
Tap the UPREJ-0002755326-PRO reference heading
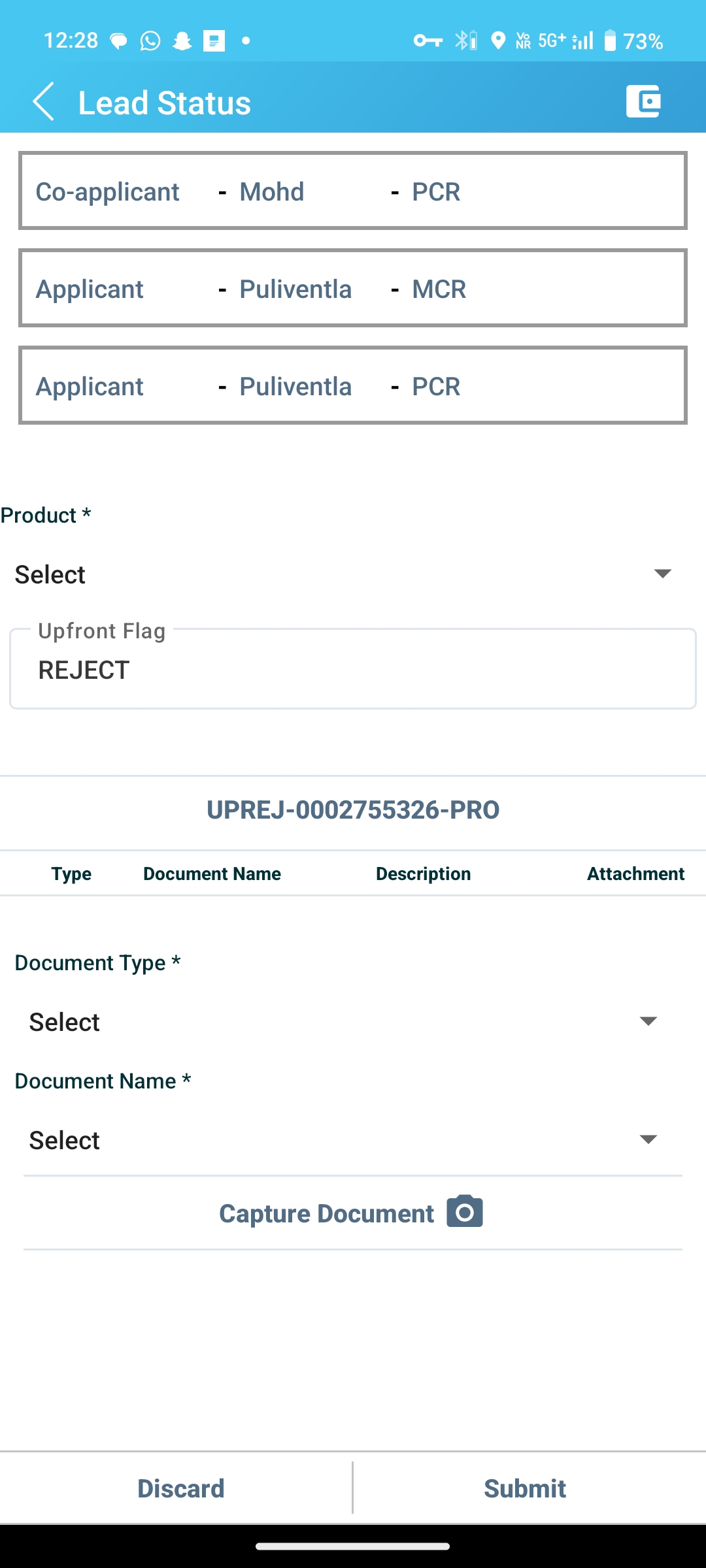(353, 810)
